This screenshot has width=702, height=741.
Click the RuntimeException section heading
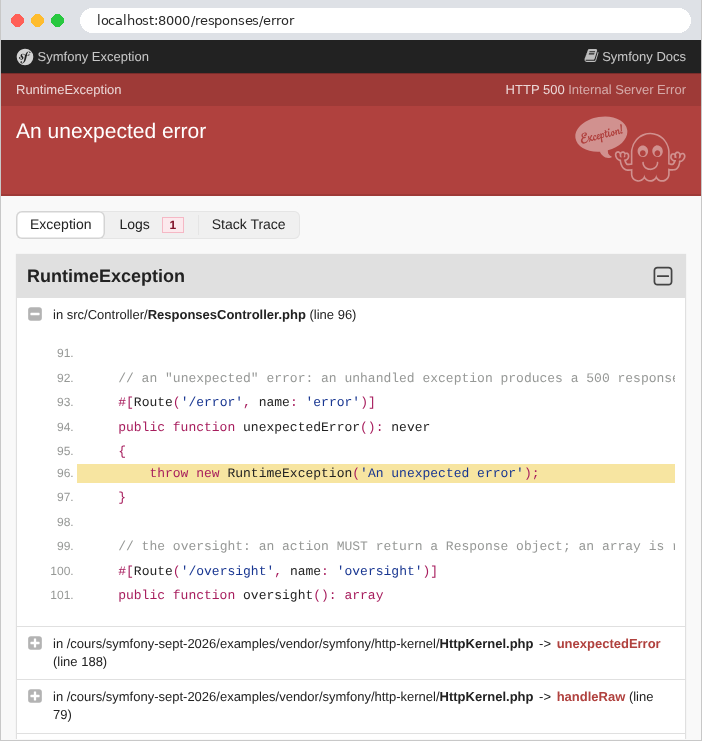tap(106, 276)
